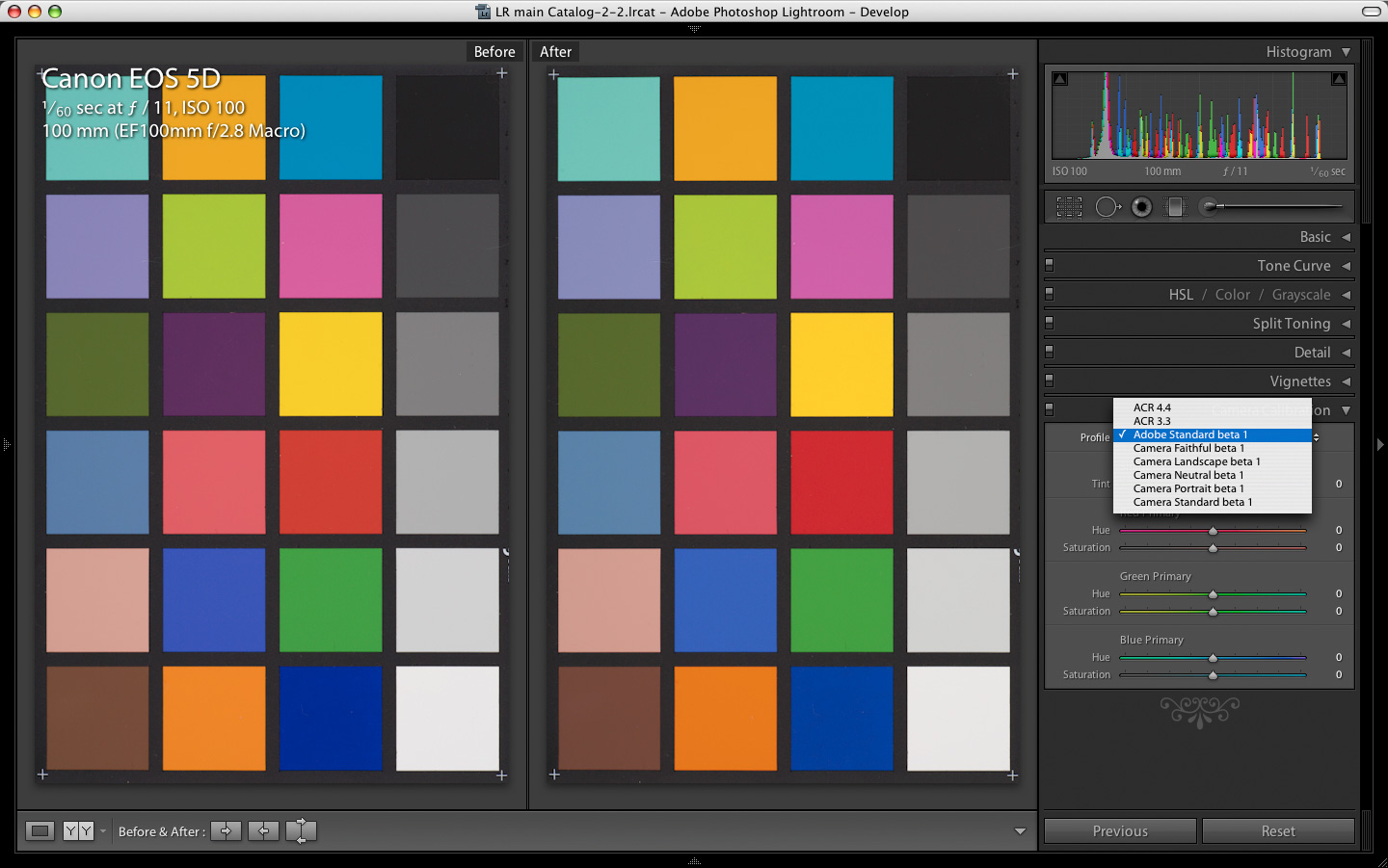Viewport: 1388px width, 868px height.
Task: Toggle the bottom filmstrip panel
Action: (x=694, y=861)
